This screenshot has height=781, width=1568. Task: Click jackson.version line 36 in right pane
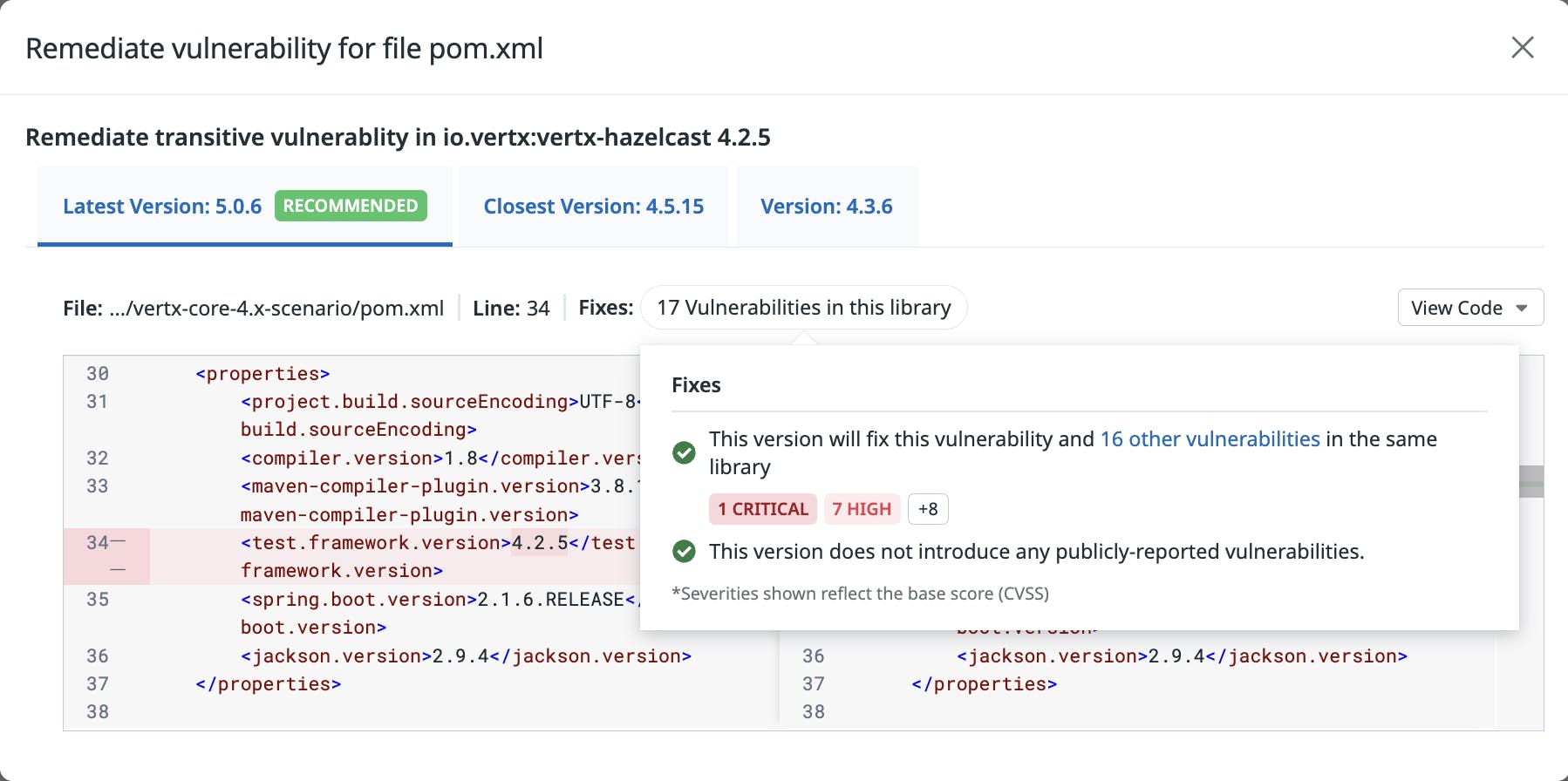coord(1182,656)
